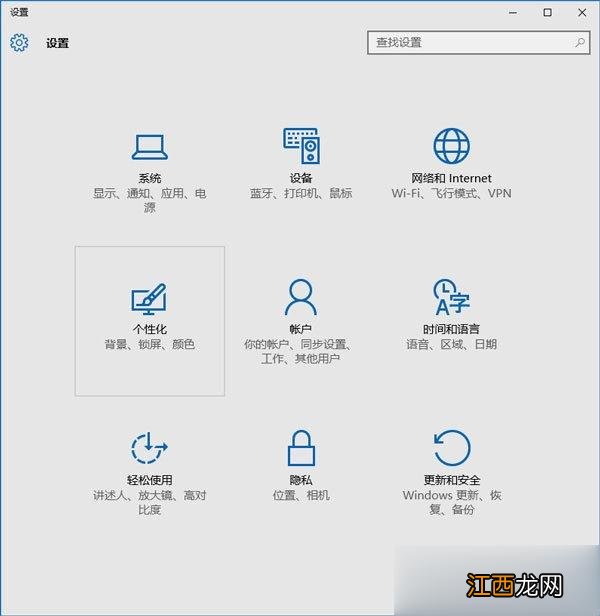Minimize the 设置 window
Viewport: 600px width, 616px height.
(513, 13)
